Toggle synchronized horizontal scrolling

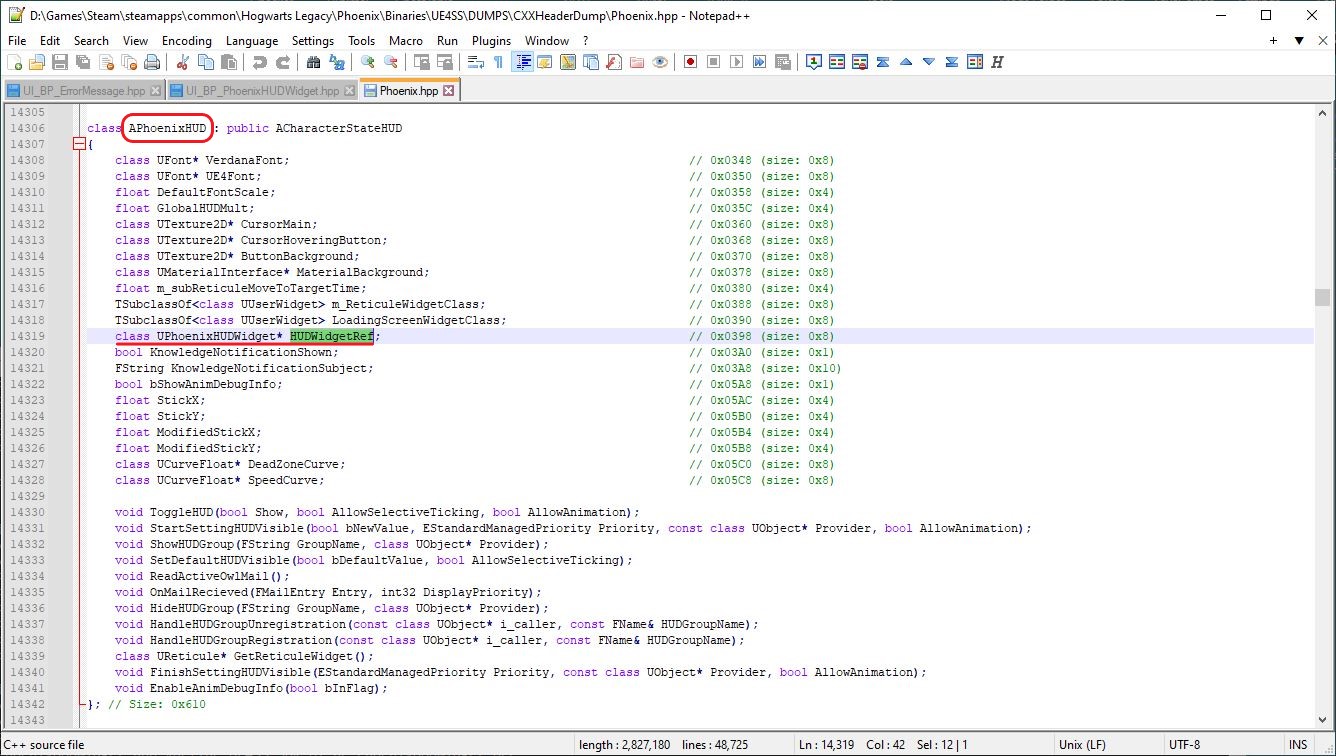[444, 62]
